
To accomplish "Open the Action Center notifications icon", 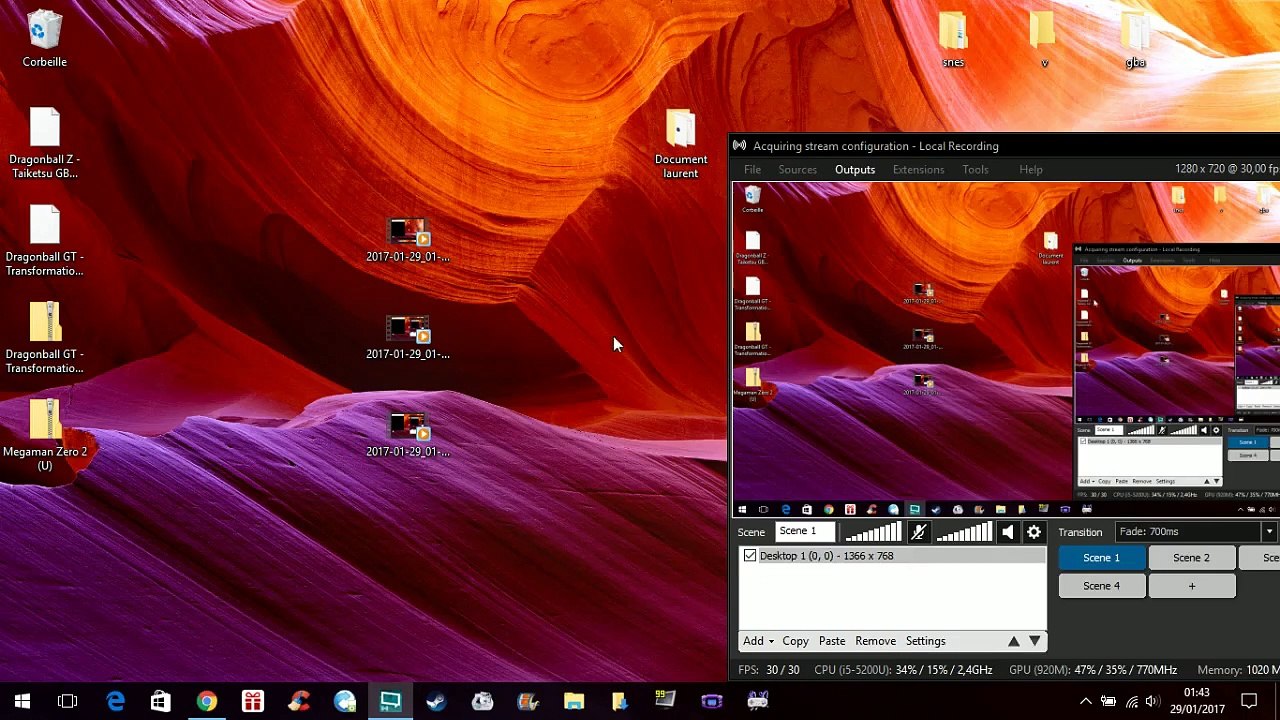I will pos(1249,701).
